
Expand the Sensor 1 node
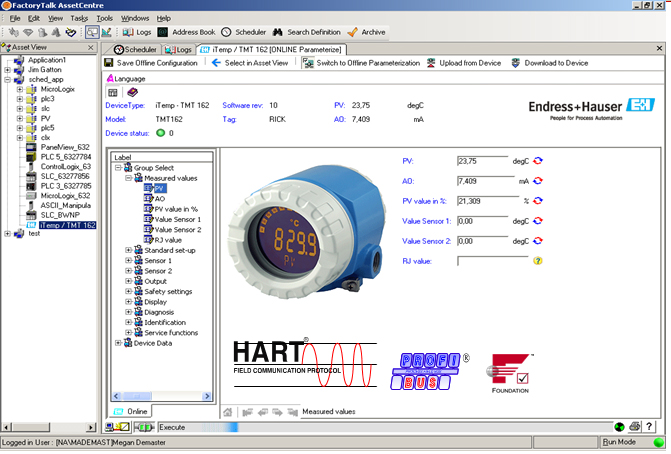click(128, 260)
